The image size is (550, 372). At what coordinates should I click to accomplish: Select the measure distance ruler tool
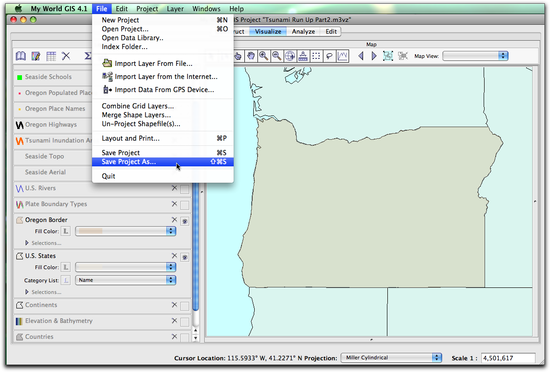[303, 56]
